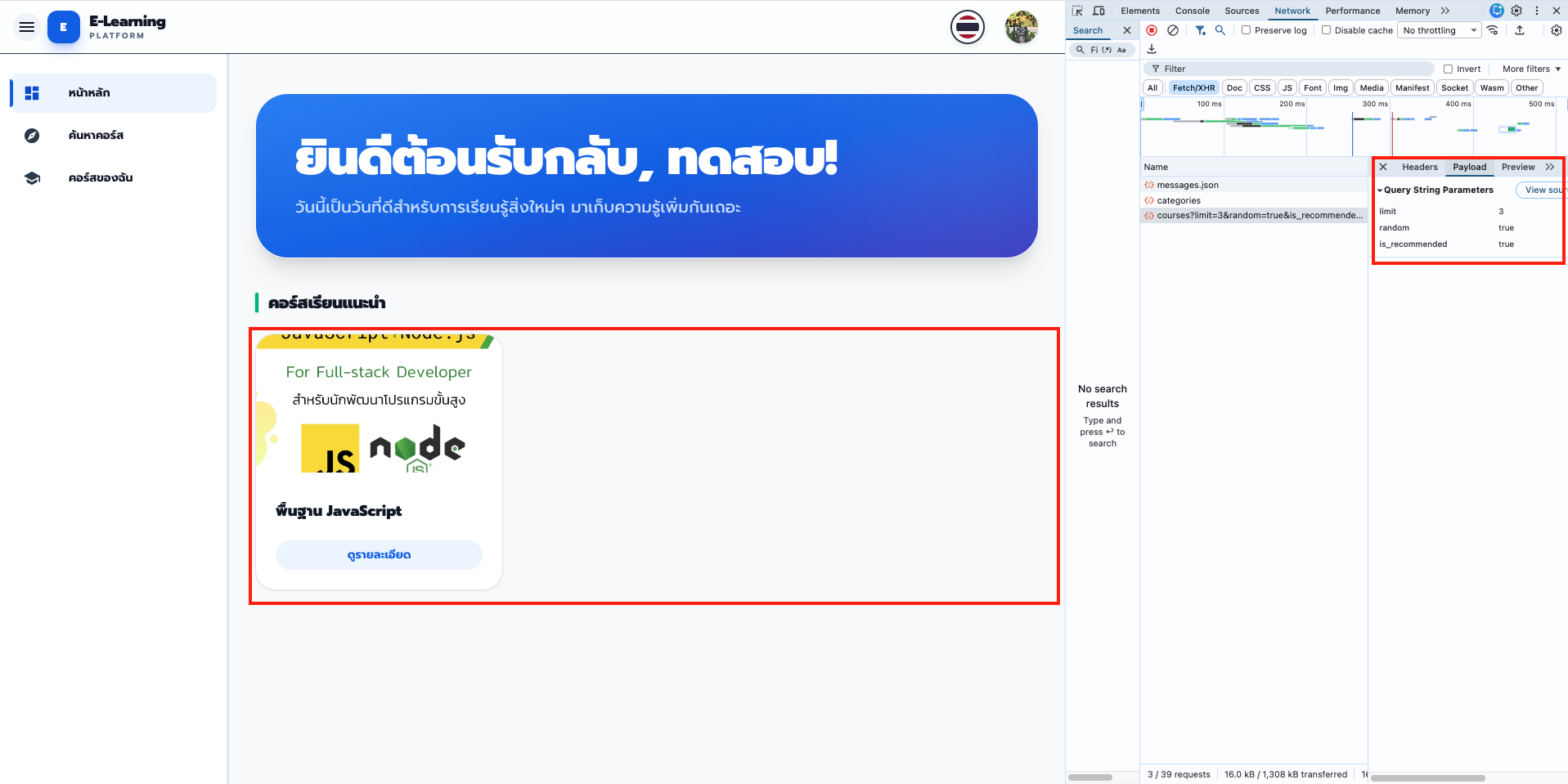Viewport: 1568px width, 784px height.
Task: Open the hamburger menu in E-Learning header
Action: tap(27, 27)
